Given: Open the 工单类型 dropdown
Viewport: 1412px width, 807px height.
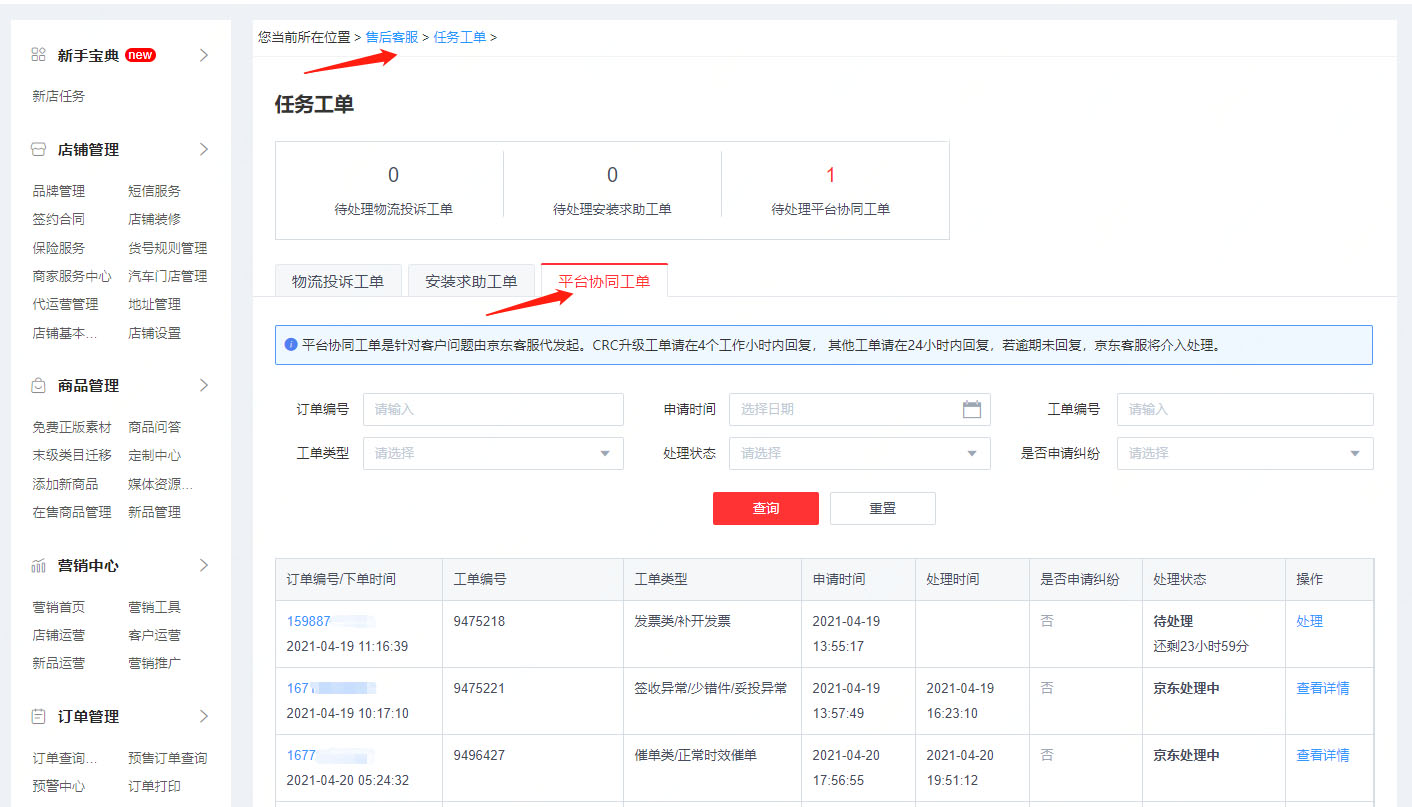Looking at the screenshot, I should coord(493,453).
